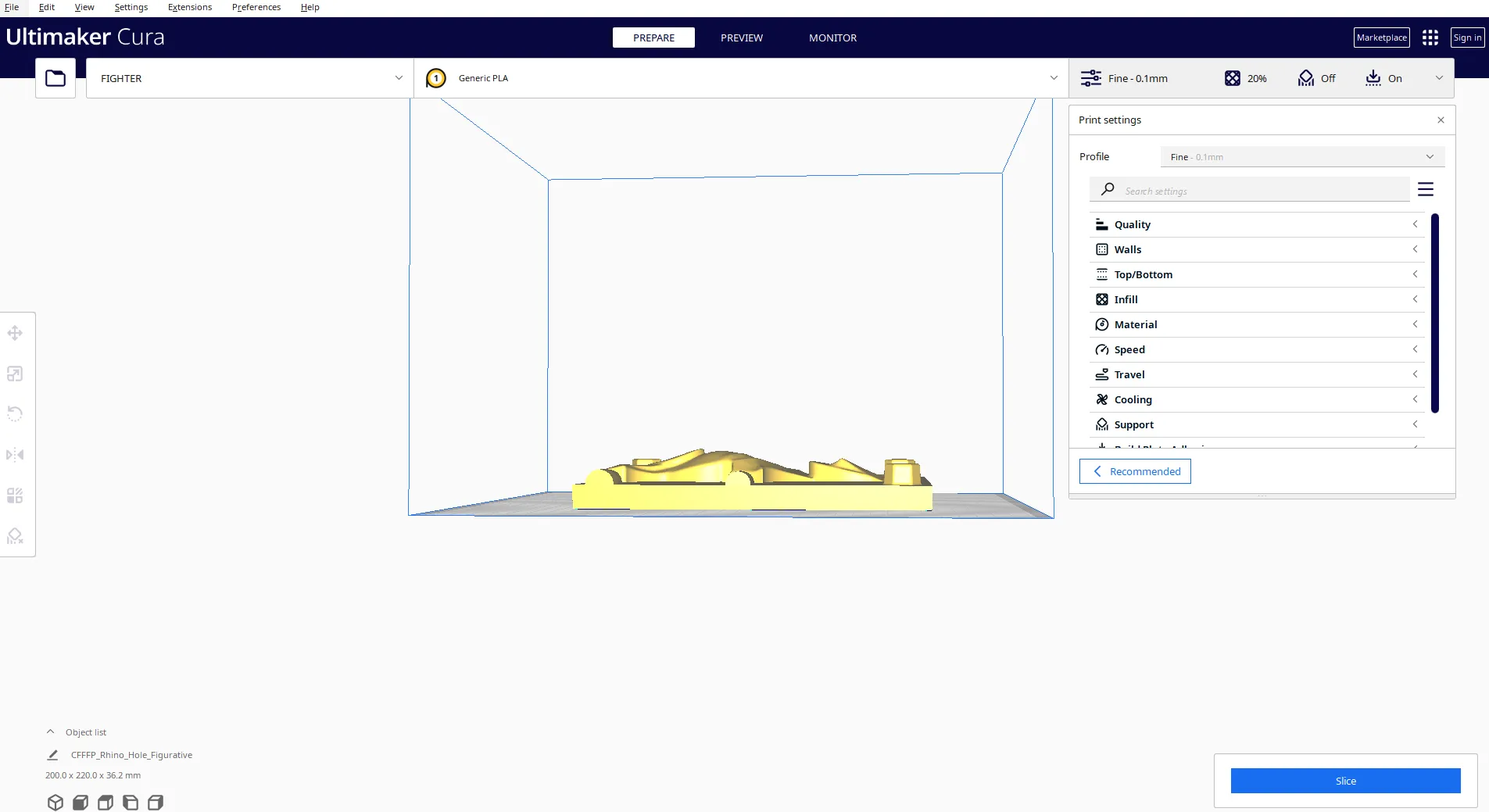Image resolution: width=1489 pixels, height=812 pixels.
Task: Open the application switcher grid icon
Action: tap(1430, 38)
